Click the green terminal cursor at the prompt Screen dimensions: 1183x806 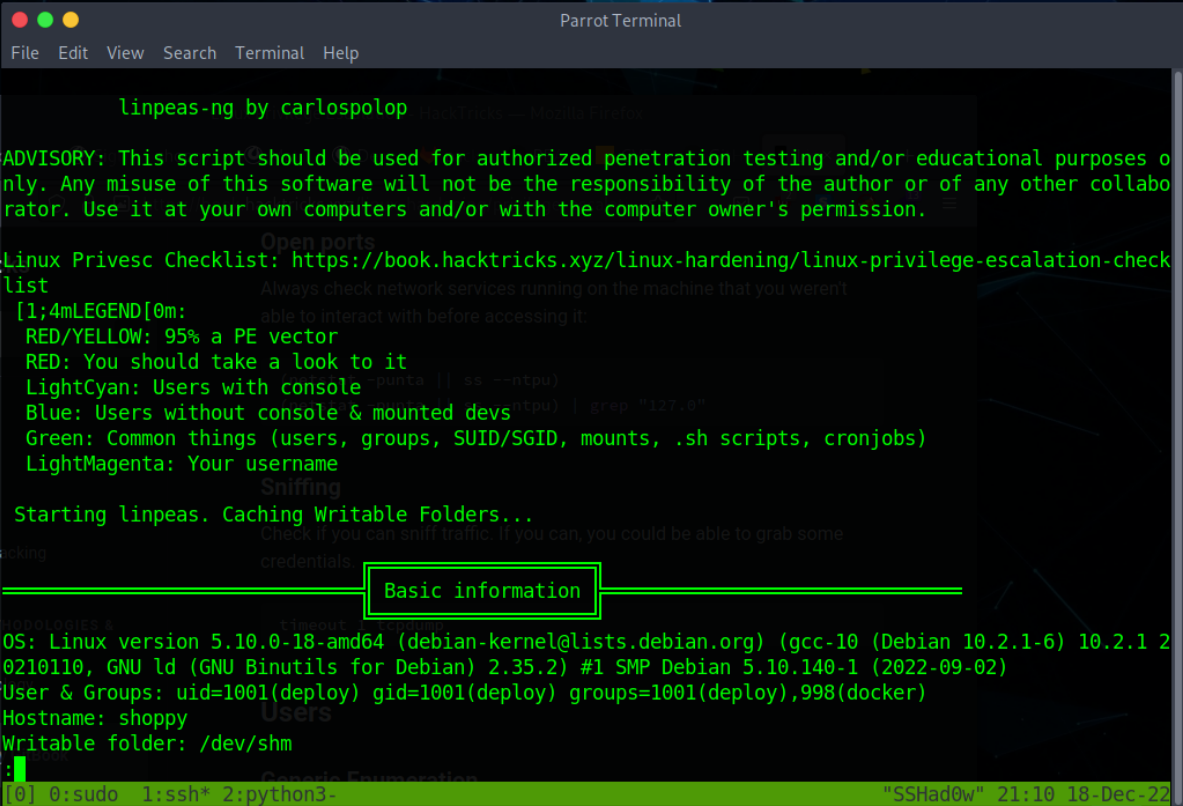coord(20,769)
